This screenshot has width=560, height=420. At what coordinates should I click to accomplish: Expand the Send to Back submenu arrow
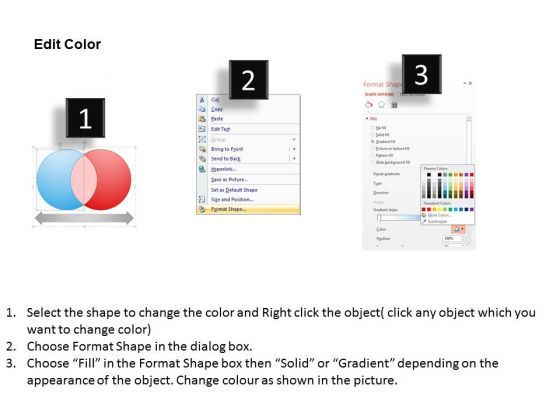point(294,158)
